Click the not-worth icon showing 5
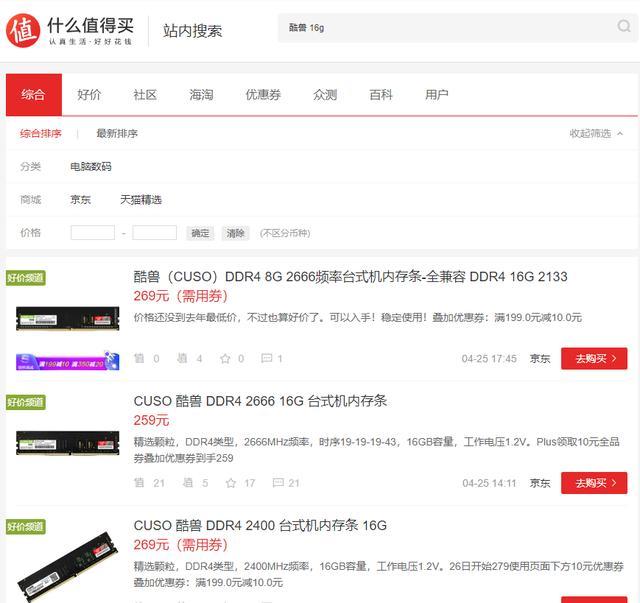 [188, 483]
